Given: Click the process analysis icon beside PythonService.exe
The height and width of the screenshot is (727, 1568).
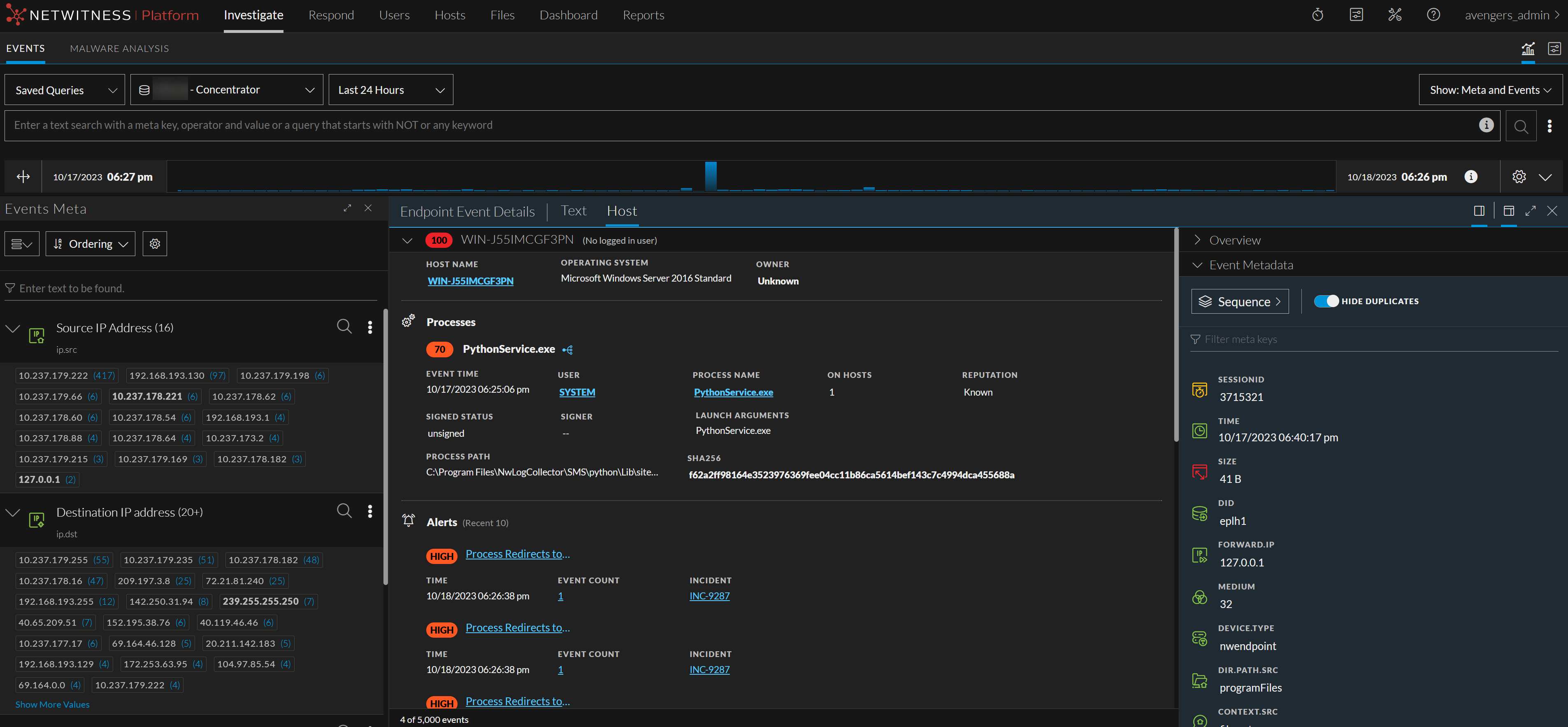Looking at the screenshot, I should point(567,350).
